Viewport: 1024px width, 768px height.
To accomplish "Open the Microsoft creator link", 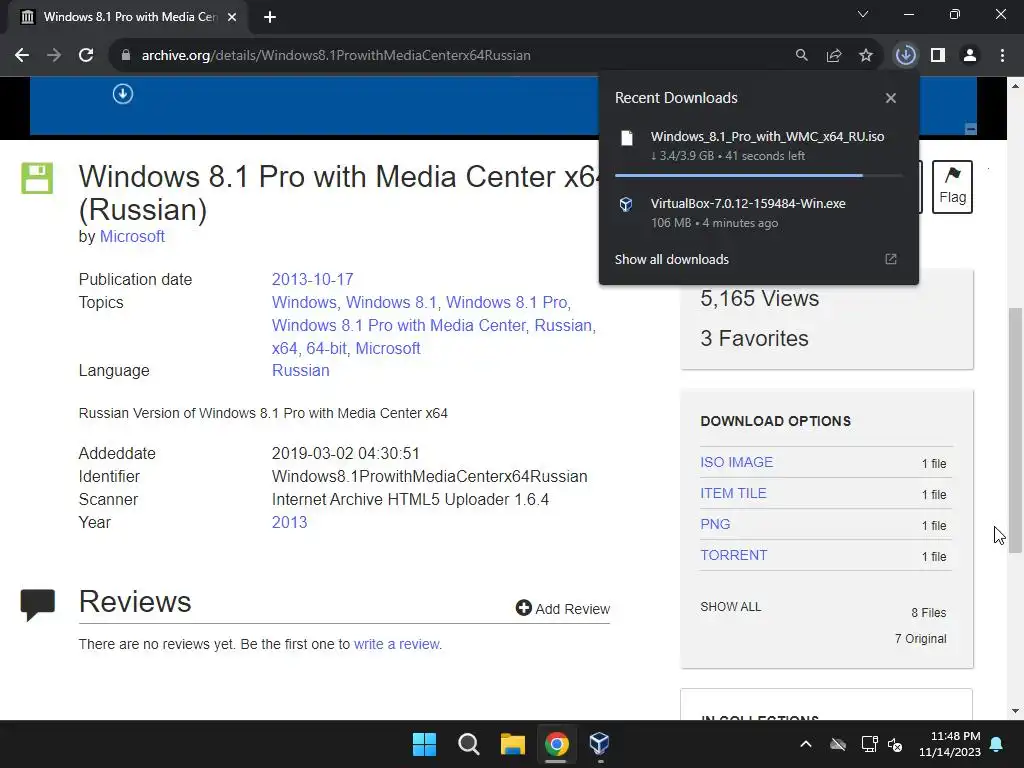I will [132, 236].
